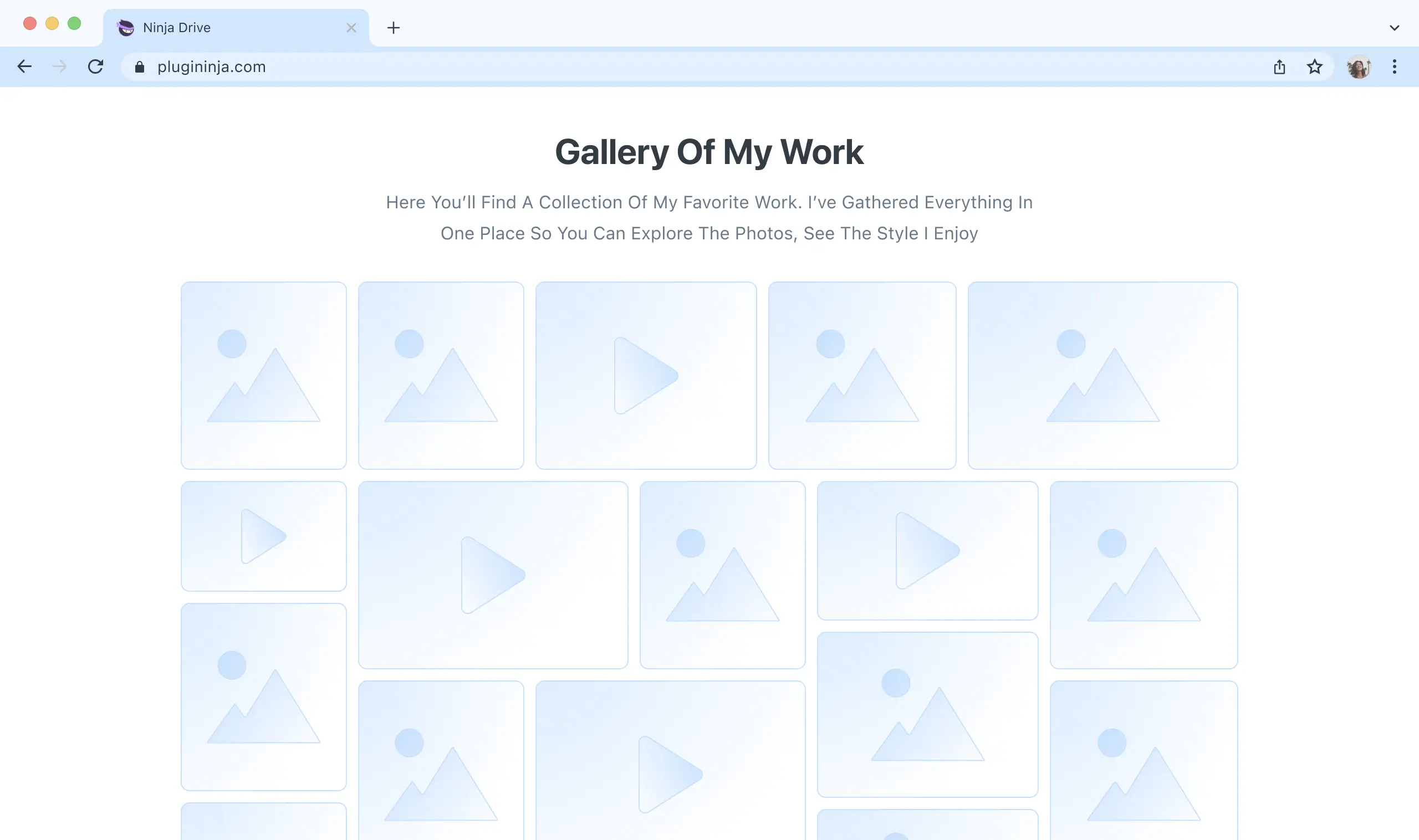The width and height of the screenshot is (1419, 840).
Task: Click the yellow macOS minimize button
Action: coord(52,23)
